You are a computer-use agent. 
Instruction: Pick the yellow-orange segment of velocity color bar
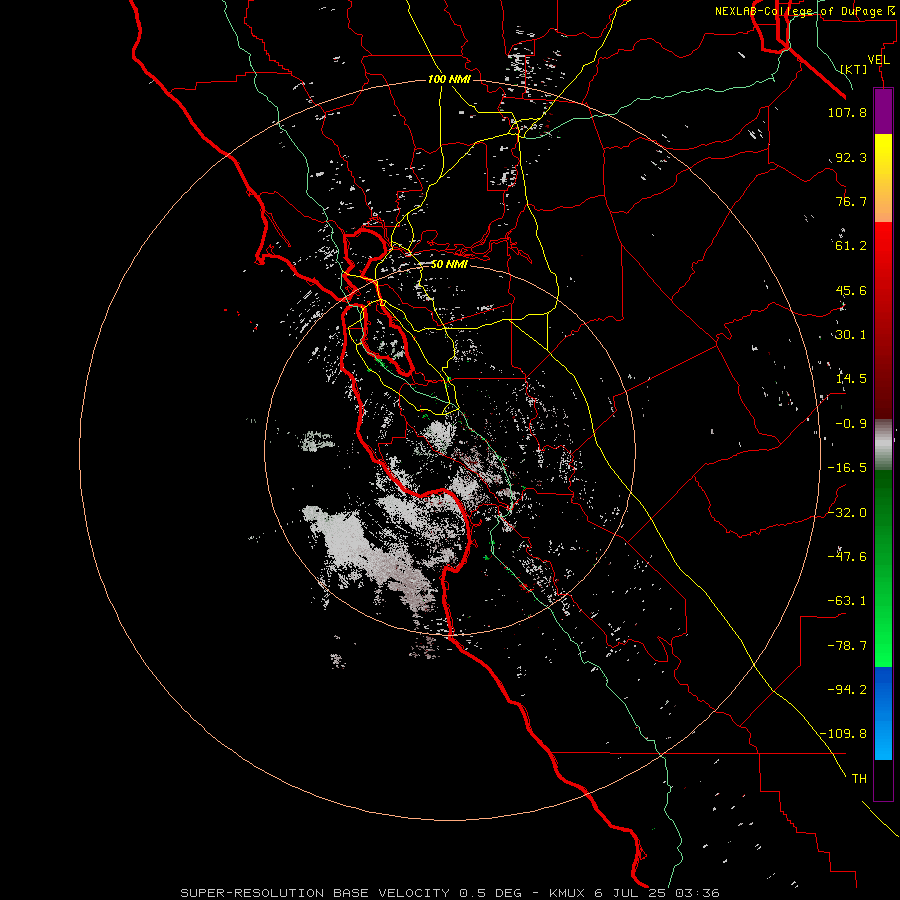coord(883,178)
